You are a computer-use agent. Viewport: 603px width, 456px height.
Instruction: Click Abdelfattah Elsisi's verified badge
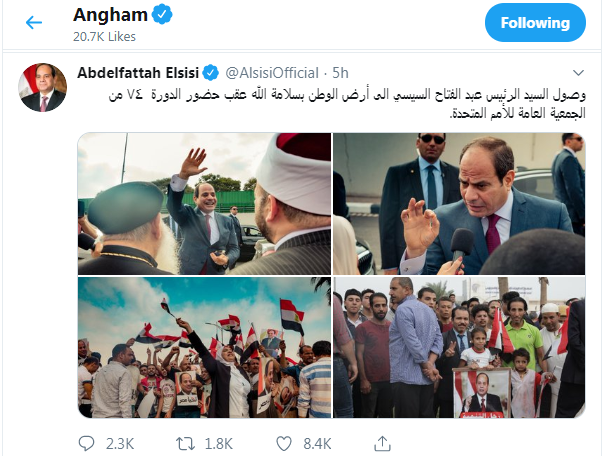[211, 73]
